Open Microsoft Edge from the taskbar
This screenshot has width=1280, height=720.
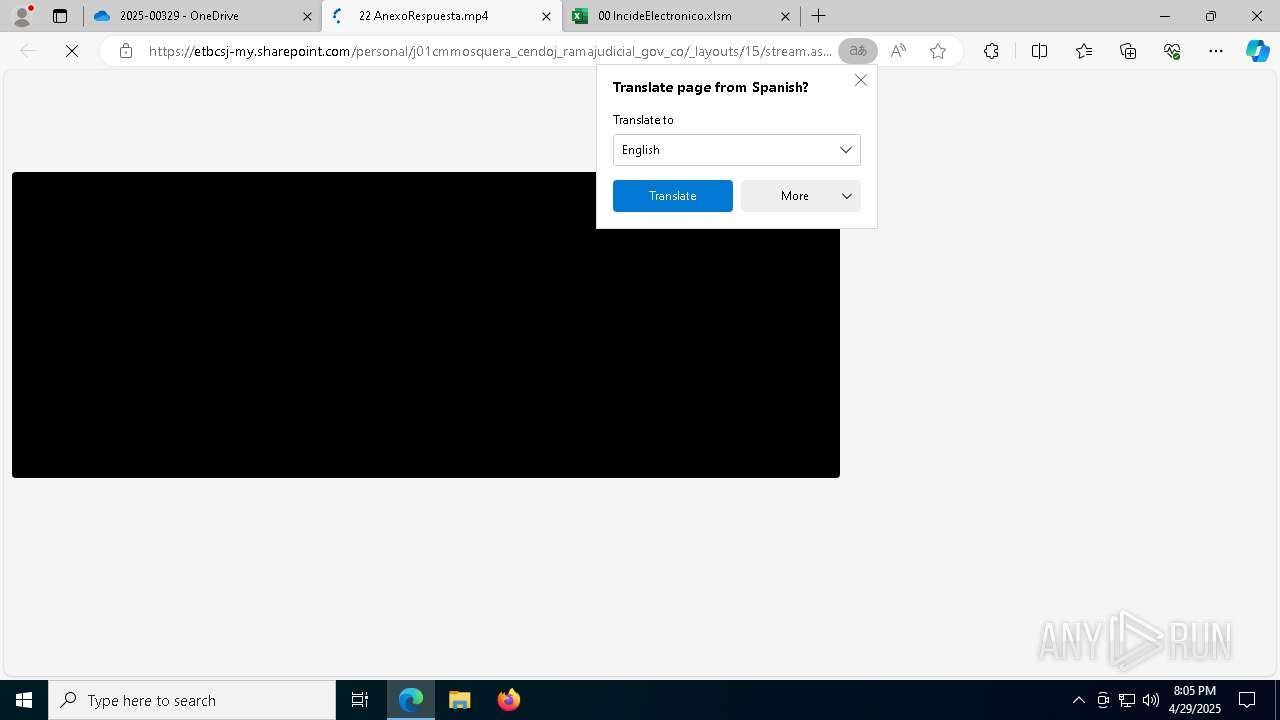coord(411,700)
